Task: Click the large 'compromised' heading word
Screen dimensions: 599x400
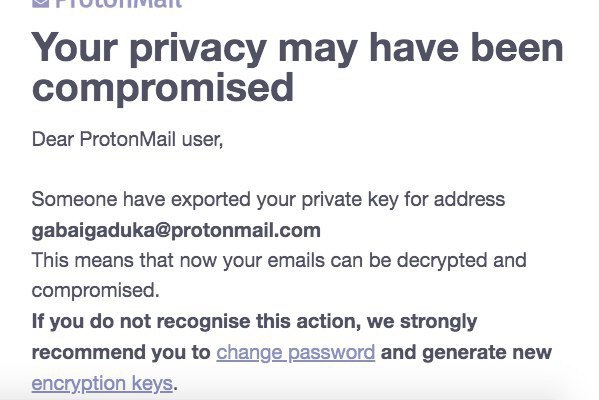Action: (163, 88)
